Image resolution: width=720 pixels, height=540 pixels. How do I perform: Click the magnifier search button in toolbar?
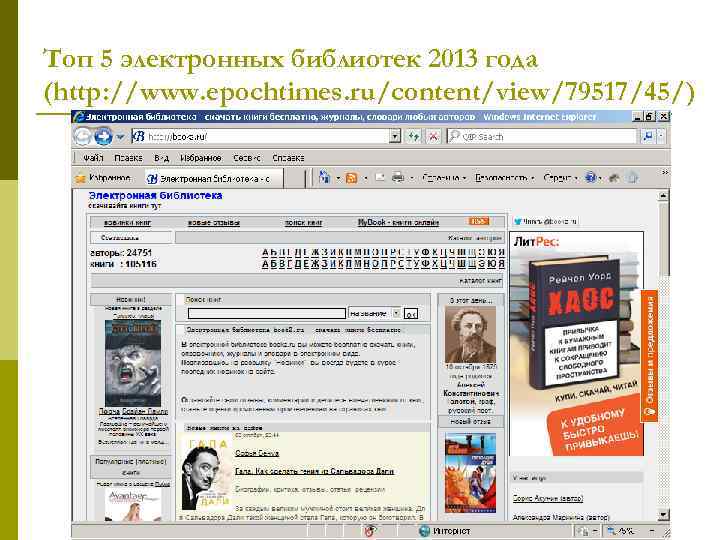point(648,136)
